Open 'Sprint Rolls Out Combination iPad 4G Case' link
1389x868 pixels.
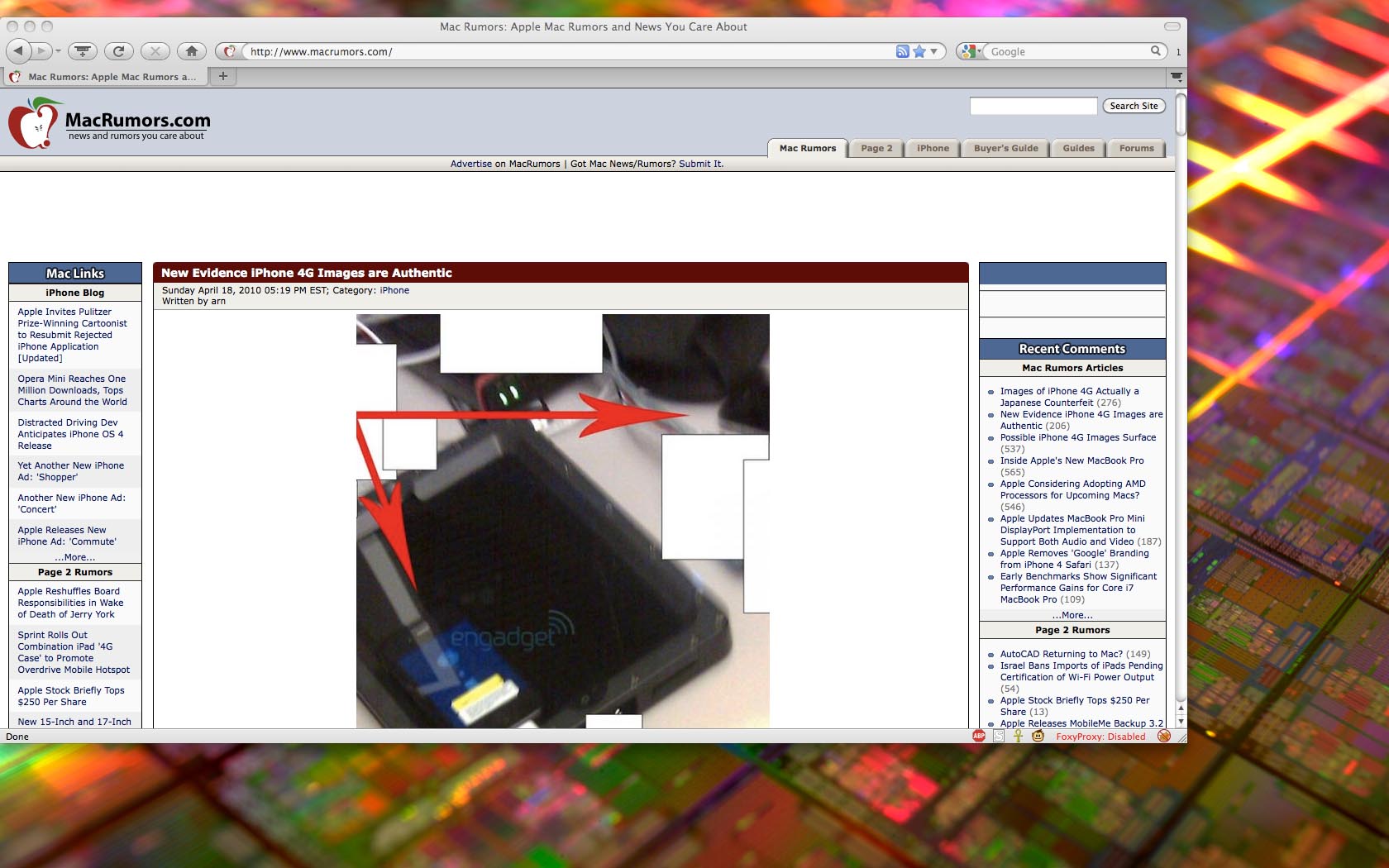(74, 652)
